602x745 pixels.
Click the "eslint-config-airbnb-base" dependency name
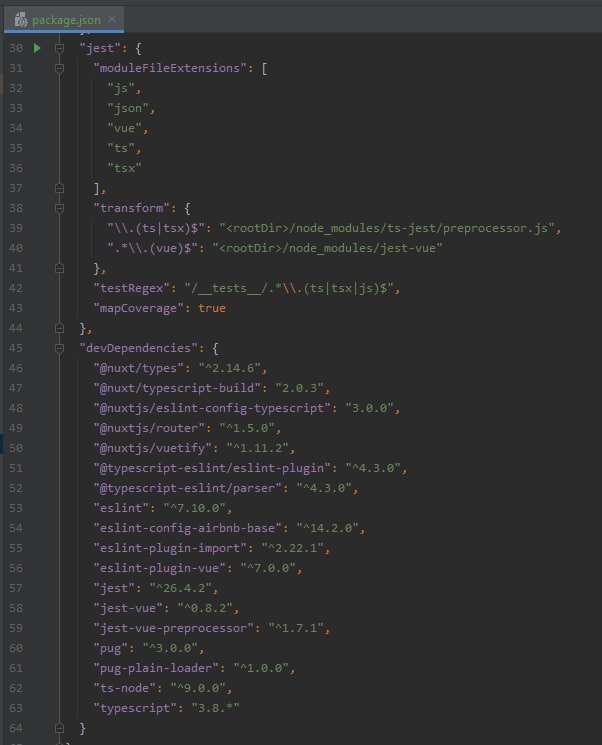(x=187, y=528)
